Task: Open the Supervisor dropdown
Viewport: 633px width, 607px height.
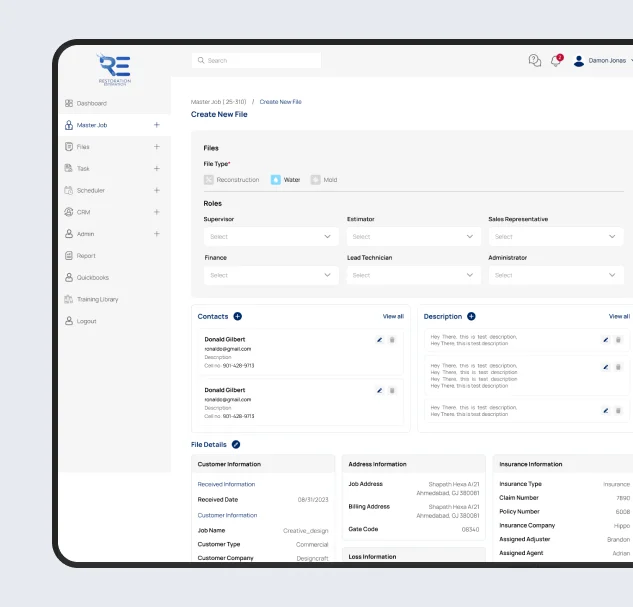Action: (x=271, y=237)
